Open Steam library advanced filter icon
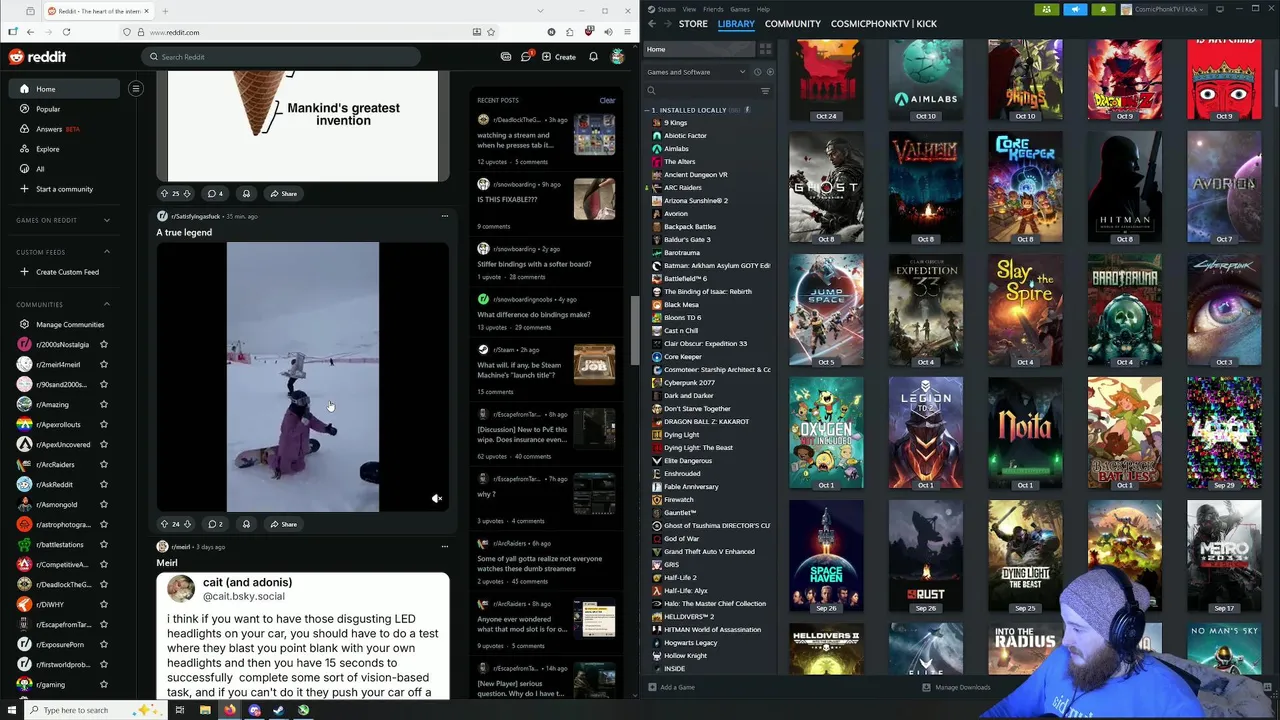The image size is (1280, 720). tap(765, 91)
